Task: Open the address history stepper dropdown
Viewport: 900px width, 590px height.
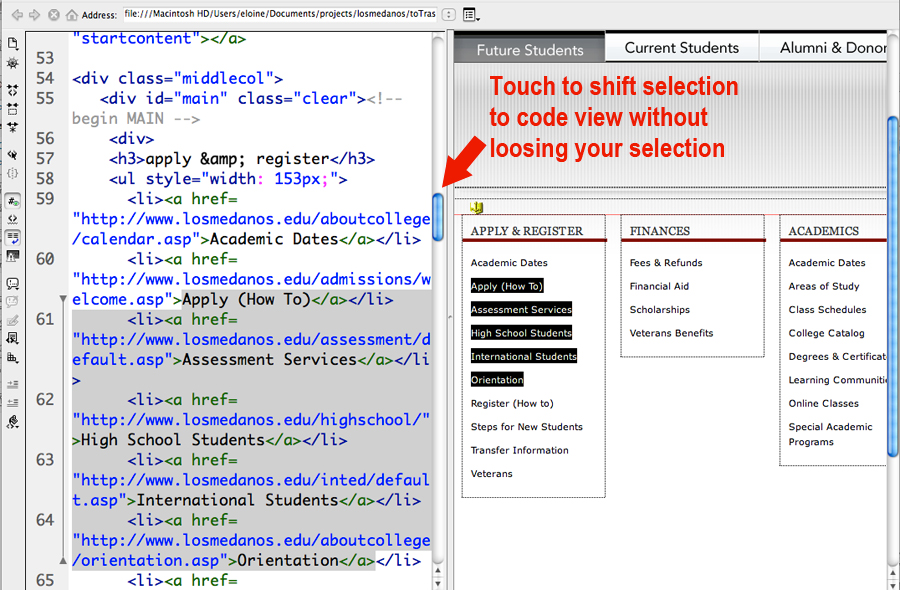Action: click(448, 15)
